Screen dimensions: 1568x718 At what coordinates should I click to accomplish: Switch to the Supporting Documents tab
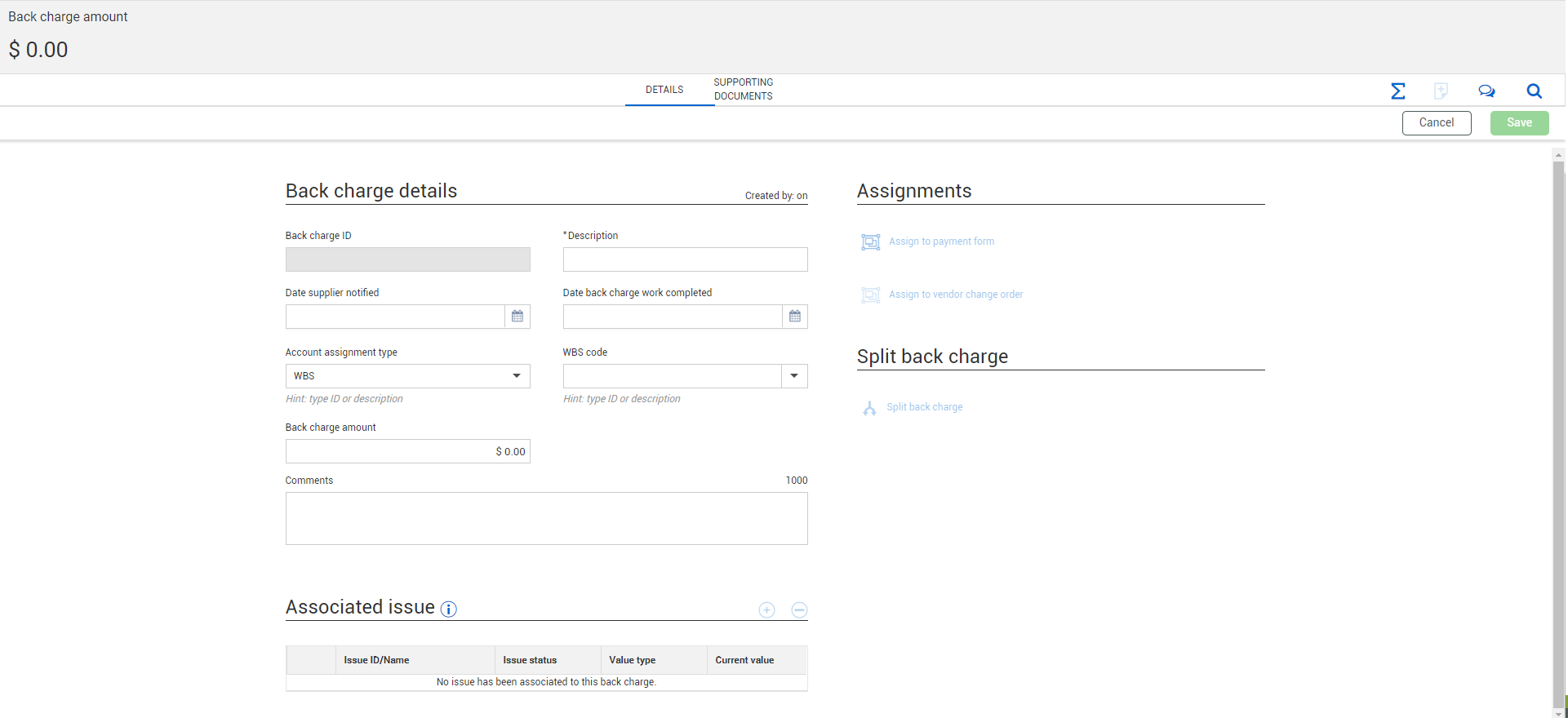click(743, 90)
